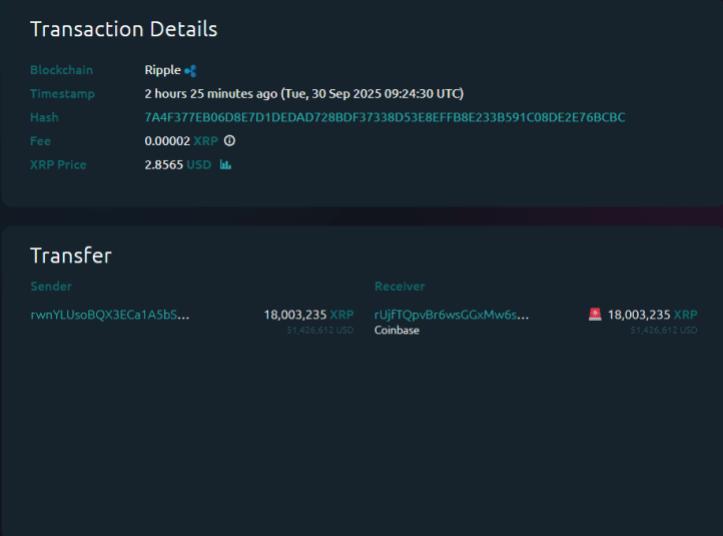
Task: Click the receiver's 18,003,235 XRP amount
Action: point(652,314)
